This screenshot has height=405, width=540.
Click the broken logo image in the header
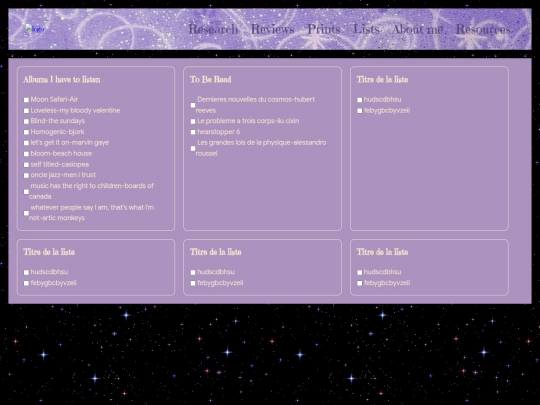(35, 29)
